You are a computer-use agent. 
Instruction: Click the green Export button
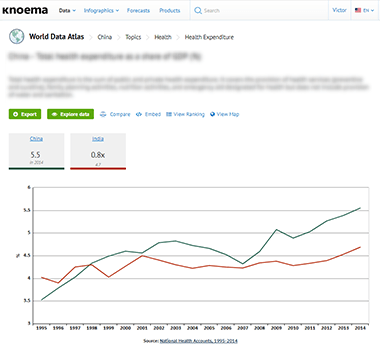(25, 114)
